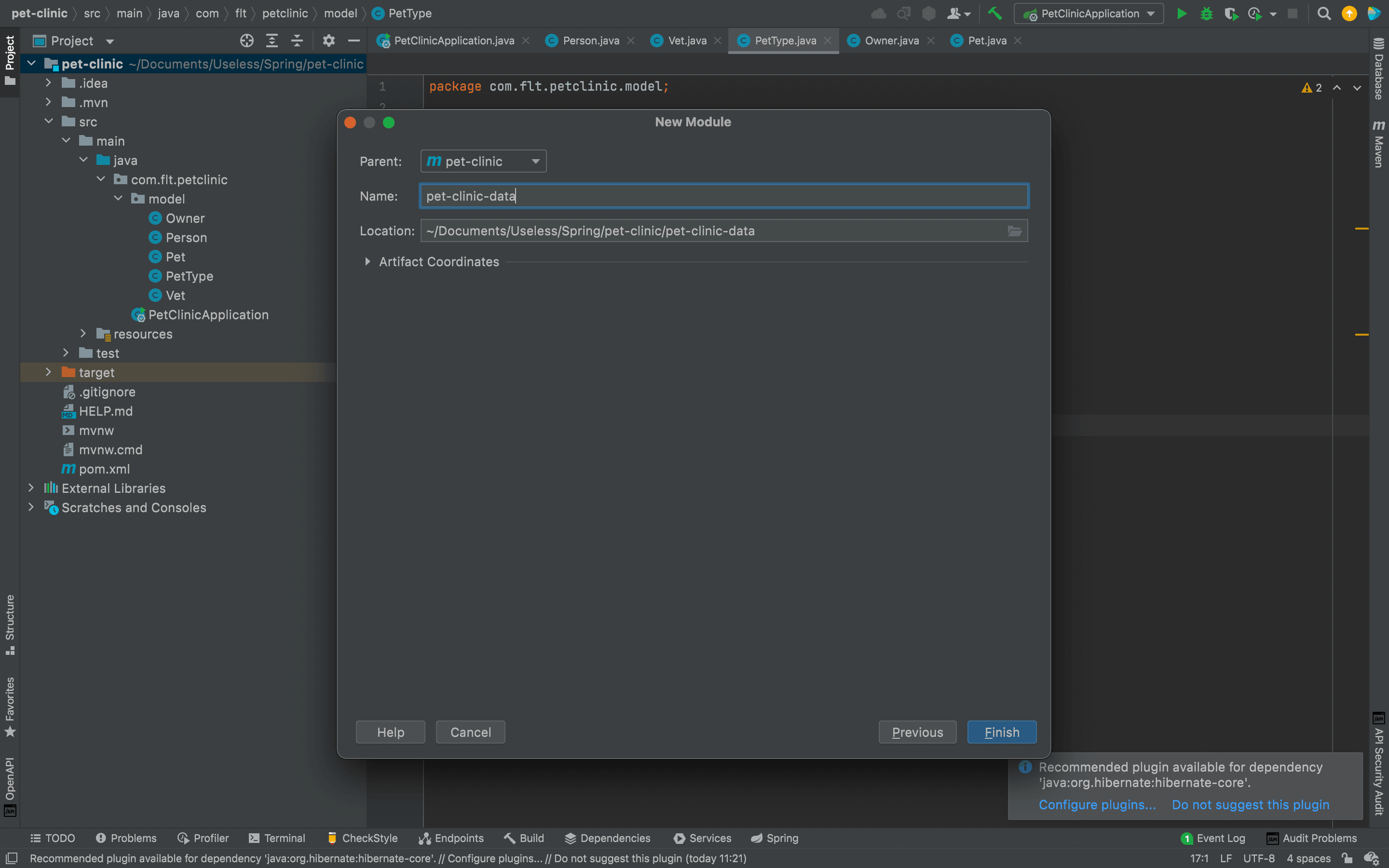1389x868 pixels.
Task: Expand Scratches and Consoles node
Action: coord(31,507)
